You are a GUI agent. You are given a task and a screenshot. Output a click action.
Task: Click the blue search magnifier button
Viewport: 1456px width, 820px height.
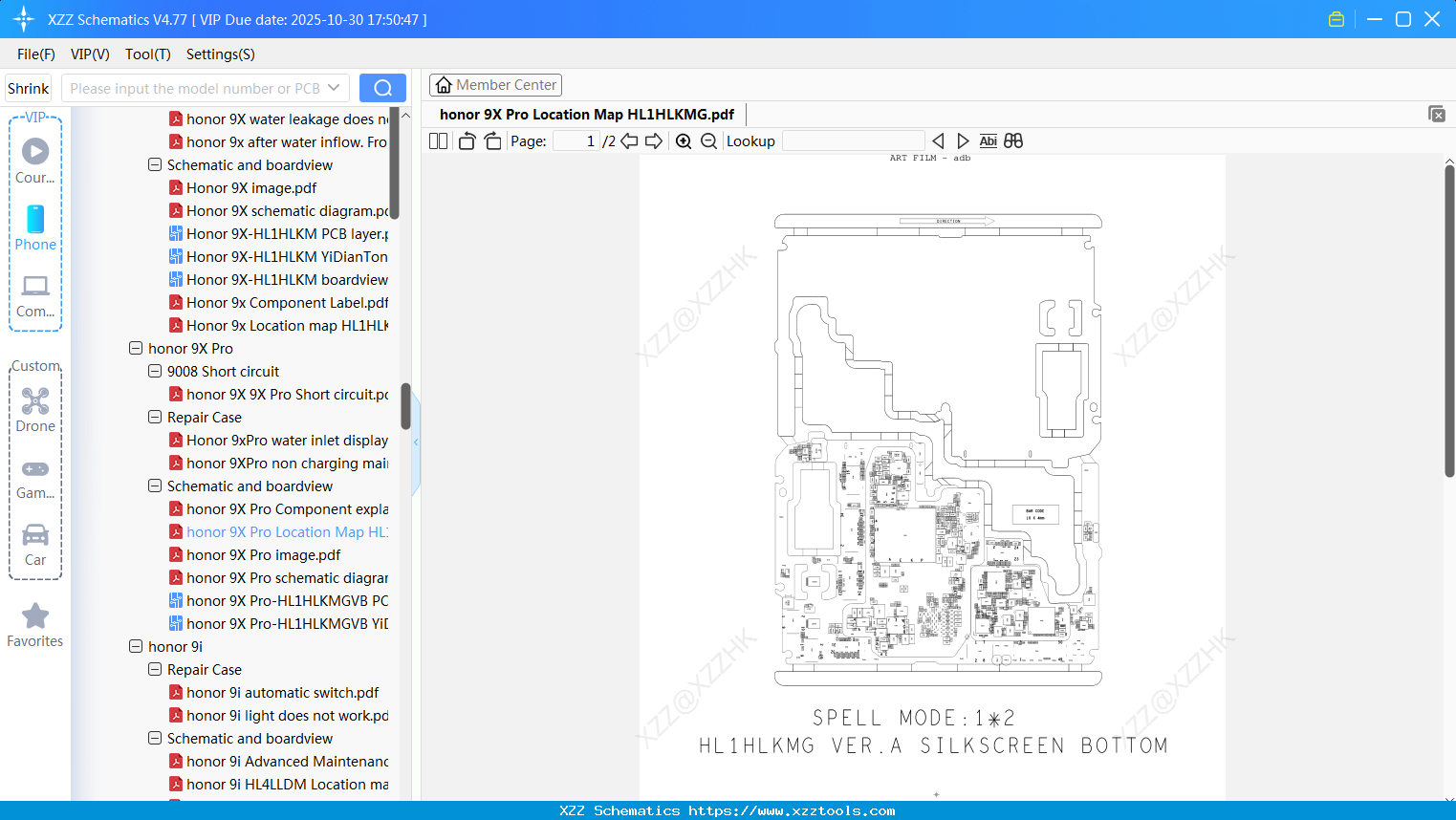tap(382, 88)
